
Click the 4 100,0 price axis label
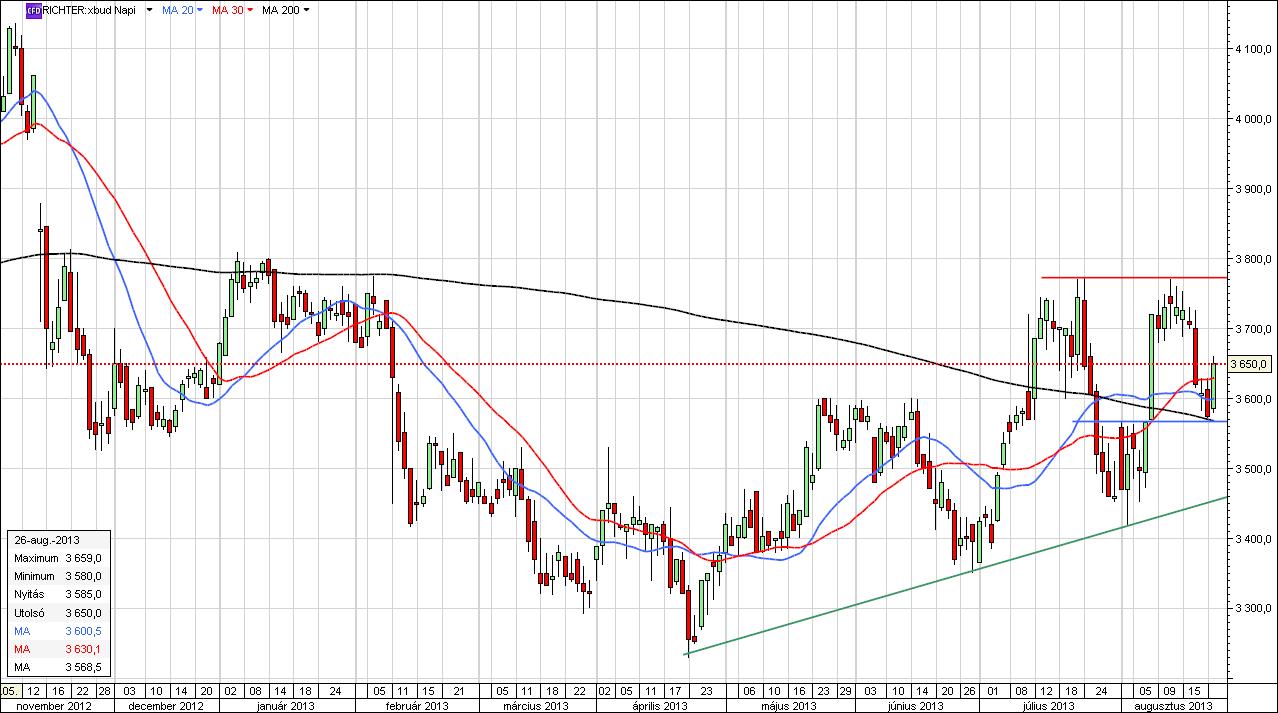pyautogui.click(x=1253, y=48)
